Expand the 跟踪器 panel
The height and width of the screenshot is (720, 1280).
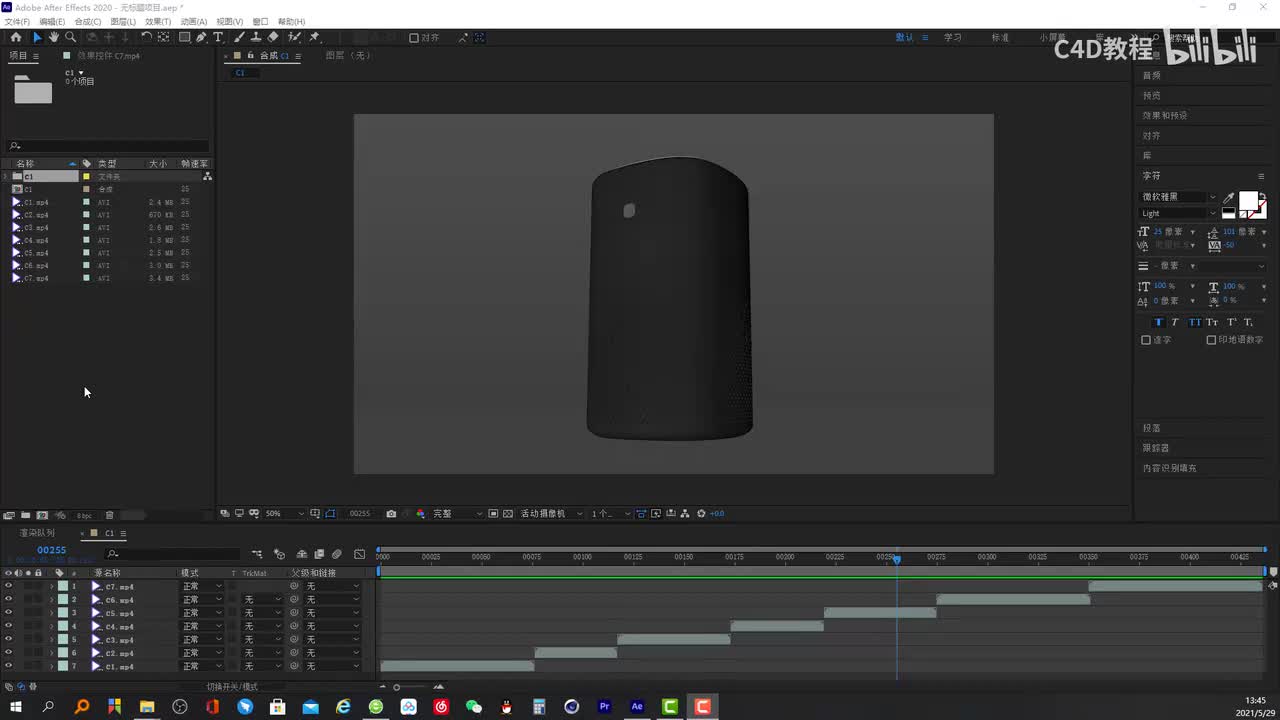pos(1156,448)
